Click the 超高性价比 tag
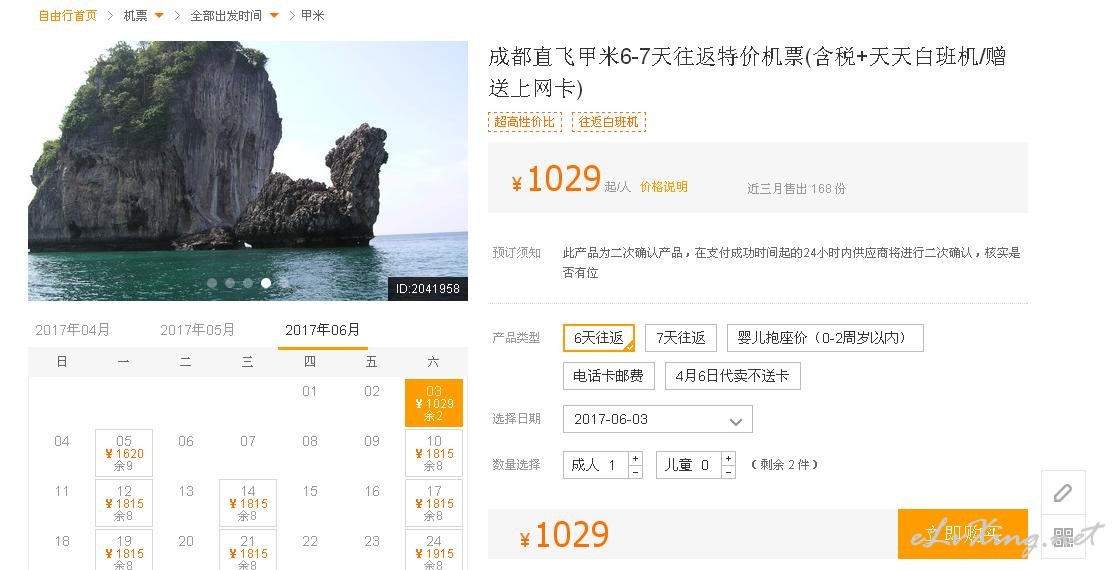The height and width of the screenshot is (570, 1115). pyautogui.click(x=525, y=122)
